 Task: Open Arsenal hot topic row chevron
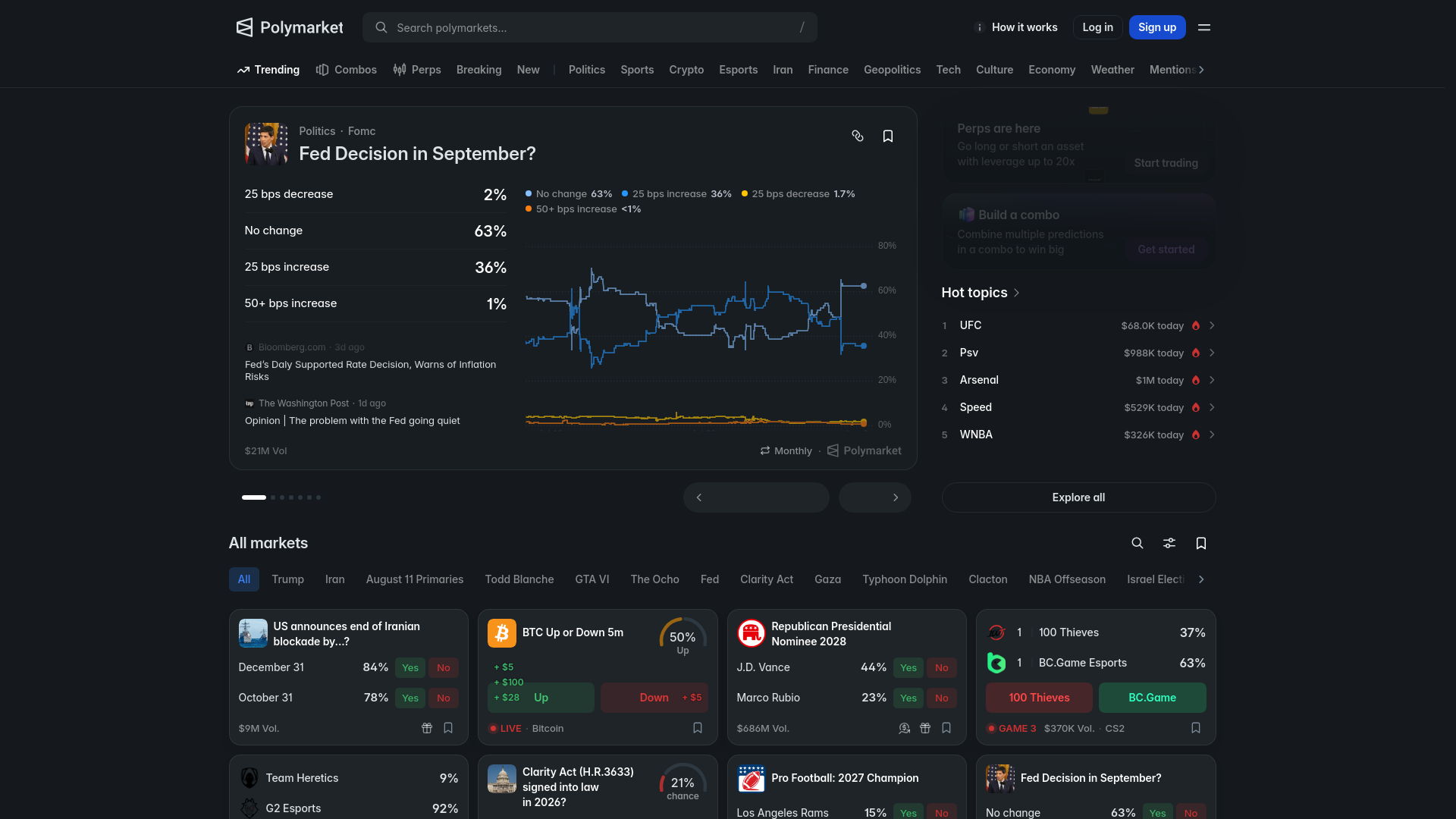(1212, 380)
